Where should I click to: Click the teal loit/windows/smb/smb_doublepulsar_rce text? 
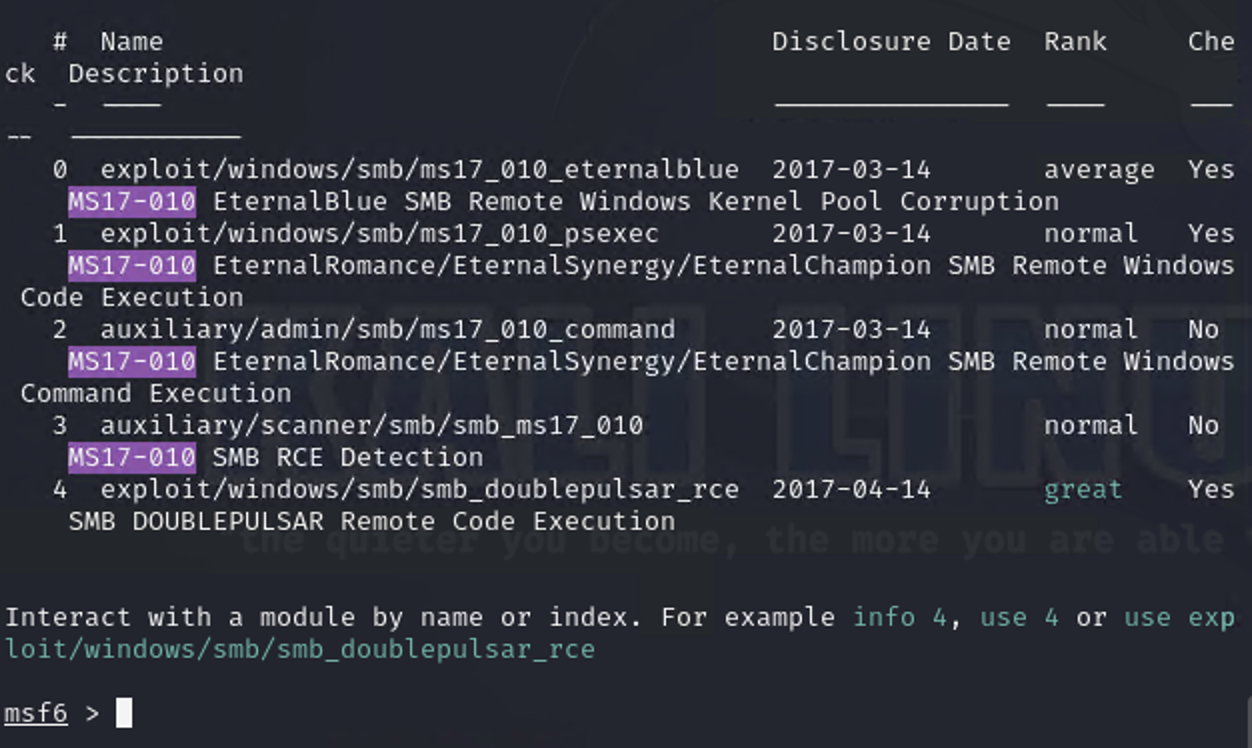(300, 650)
